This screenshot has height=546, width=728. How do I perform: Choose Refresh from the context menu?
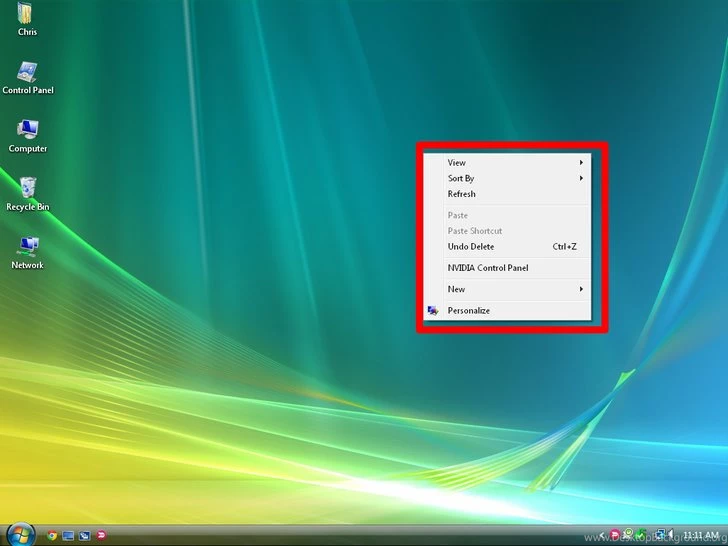(x=507, y=194)
